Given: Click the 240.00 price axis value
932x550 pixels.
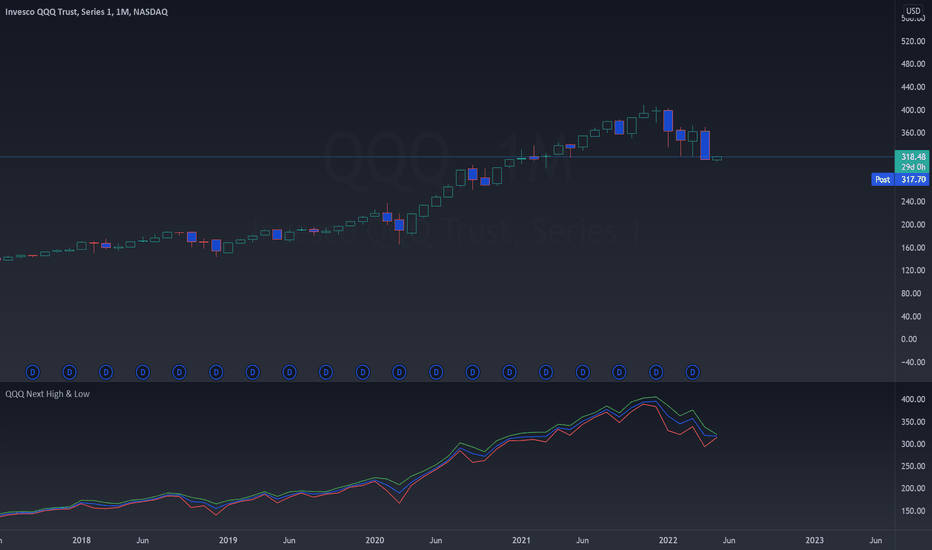Looking at the screenshot, I should point(913,202).
